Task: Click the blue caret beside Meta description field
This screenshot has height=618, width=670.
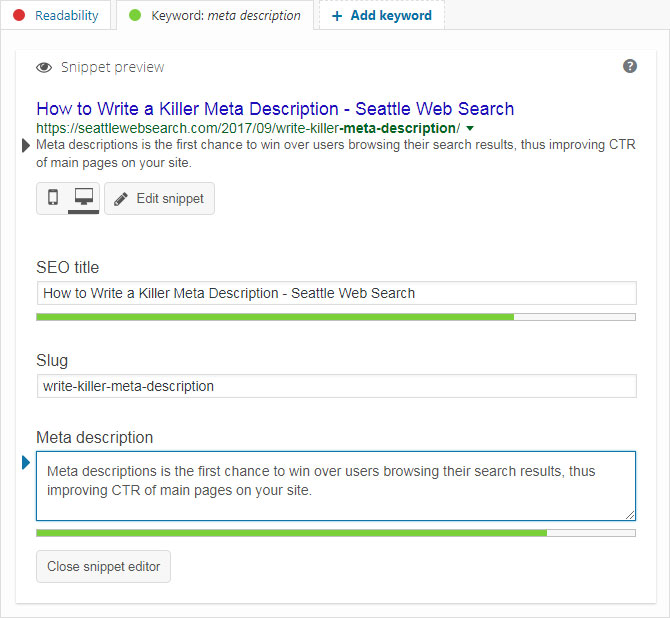Action: click(26, 462)
